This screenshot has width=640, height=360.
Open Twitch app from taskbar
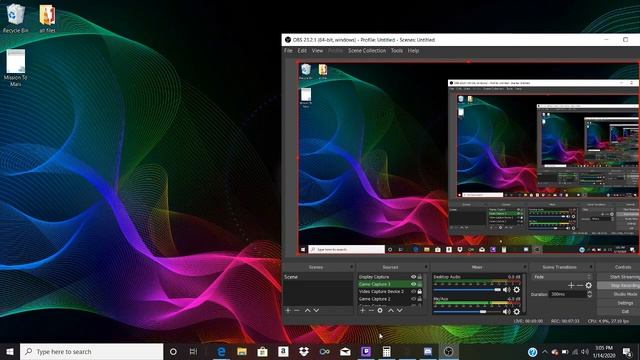tap(366, 351)
